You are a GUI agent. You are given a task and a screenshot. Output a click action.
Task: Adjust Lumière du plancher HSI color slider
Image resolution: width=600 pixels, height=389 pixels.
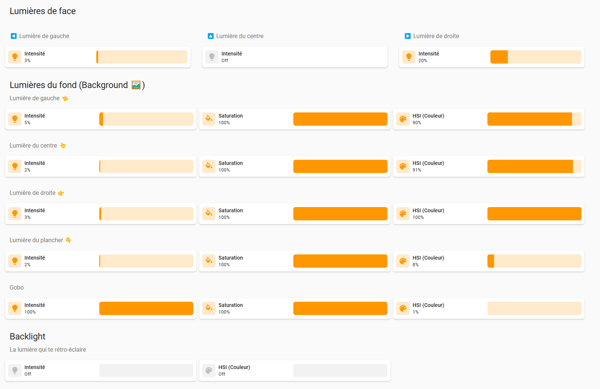click(534, 261)
